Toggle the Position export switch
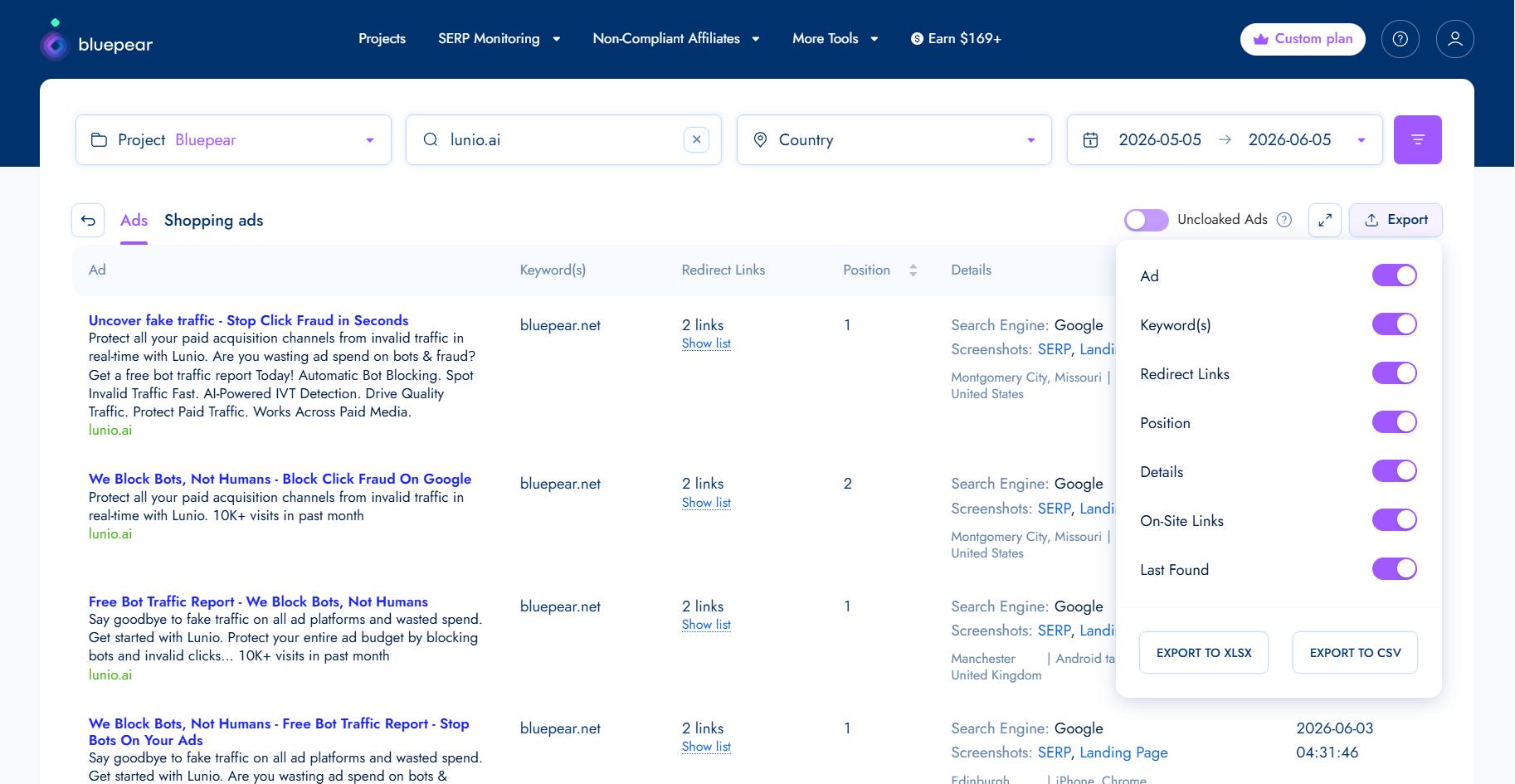The width and height of the screenshot is (1515, 784). coord(1395,422)
